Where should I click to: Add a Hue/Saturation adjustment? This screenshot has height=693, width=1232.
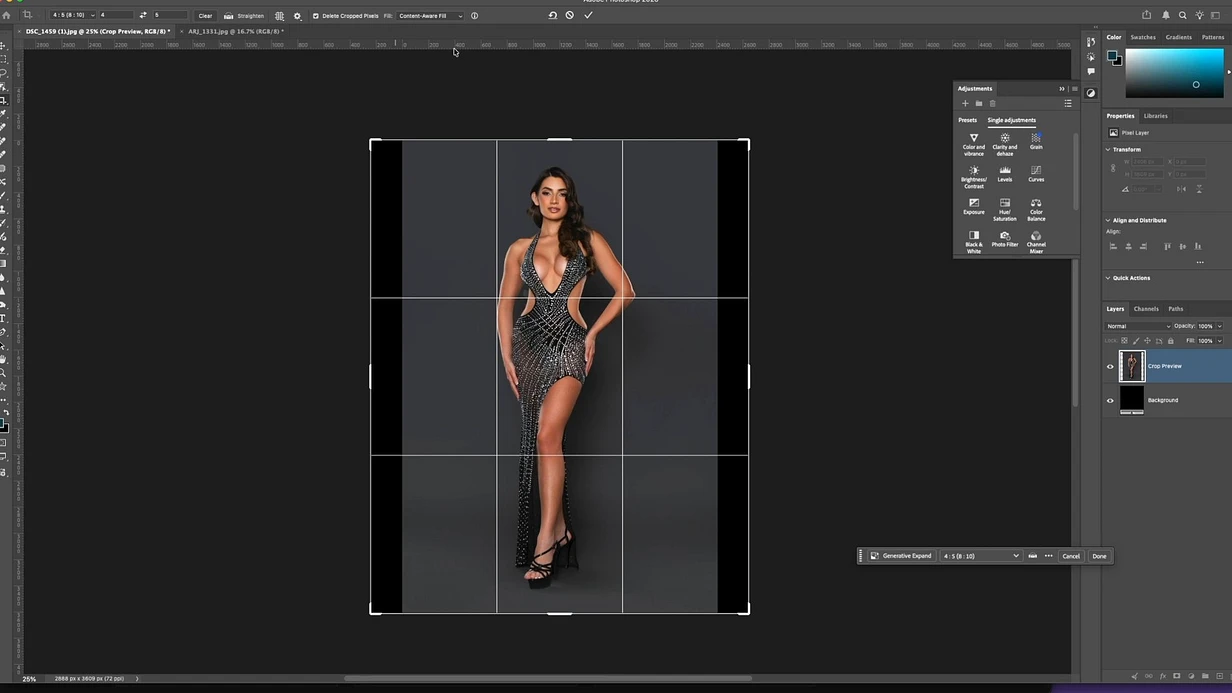tap(1005, 210)
